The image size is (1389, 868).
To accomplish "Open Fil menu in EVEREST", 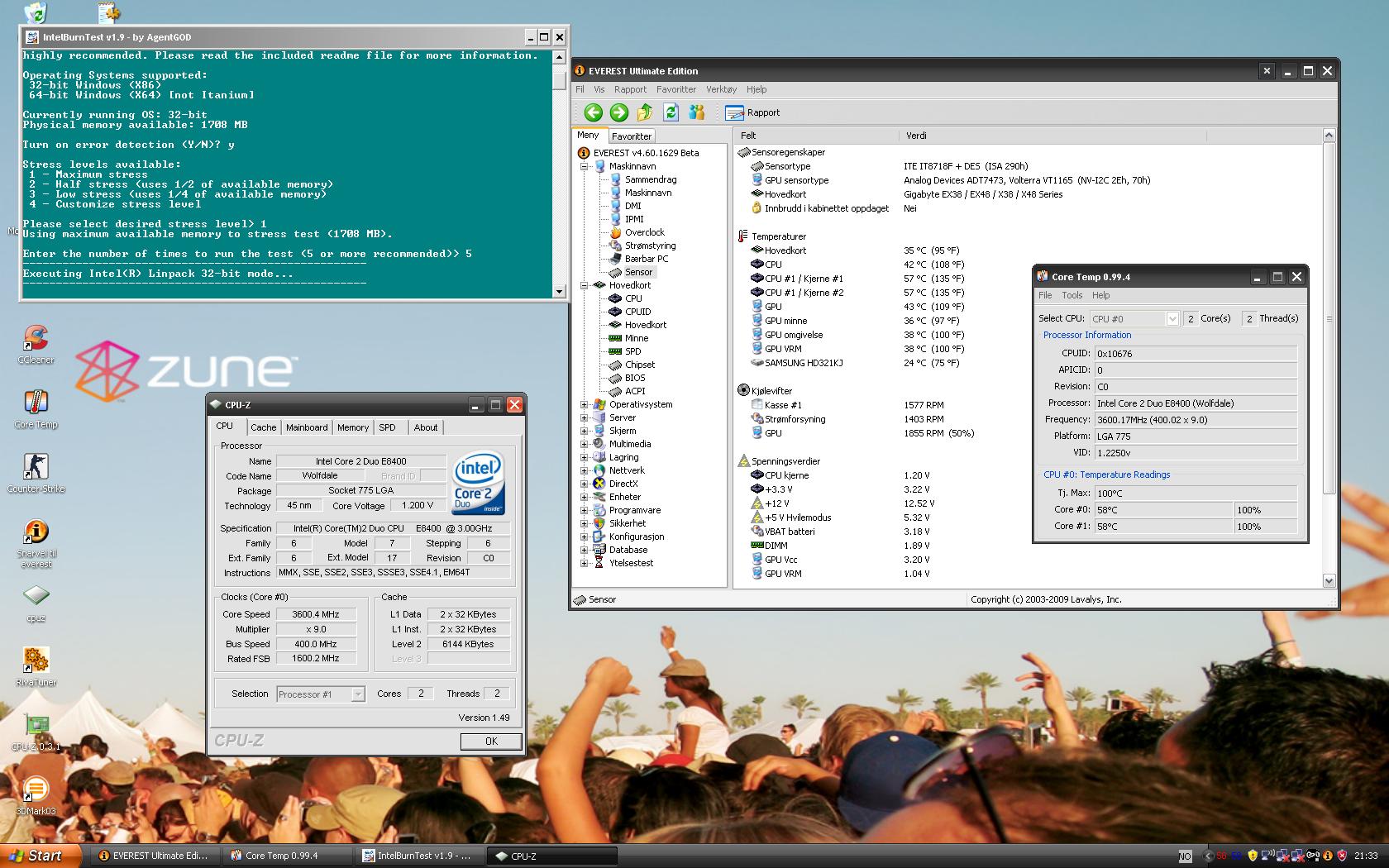I will (580, 89).
